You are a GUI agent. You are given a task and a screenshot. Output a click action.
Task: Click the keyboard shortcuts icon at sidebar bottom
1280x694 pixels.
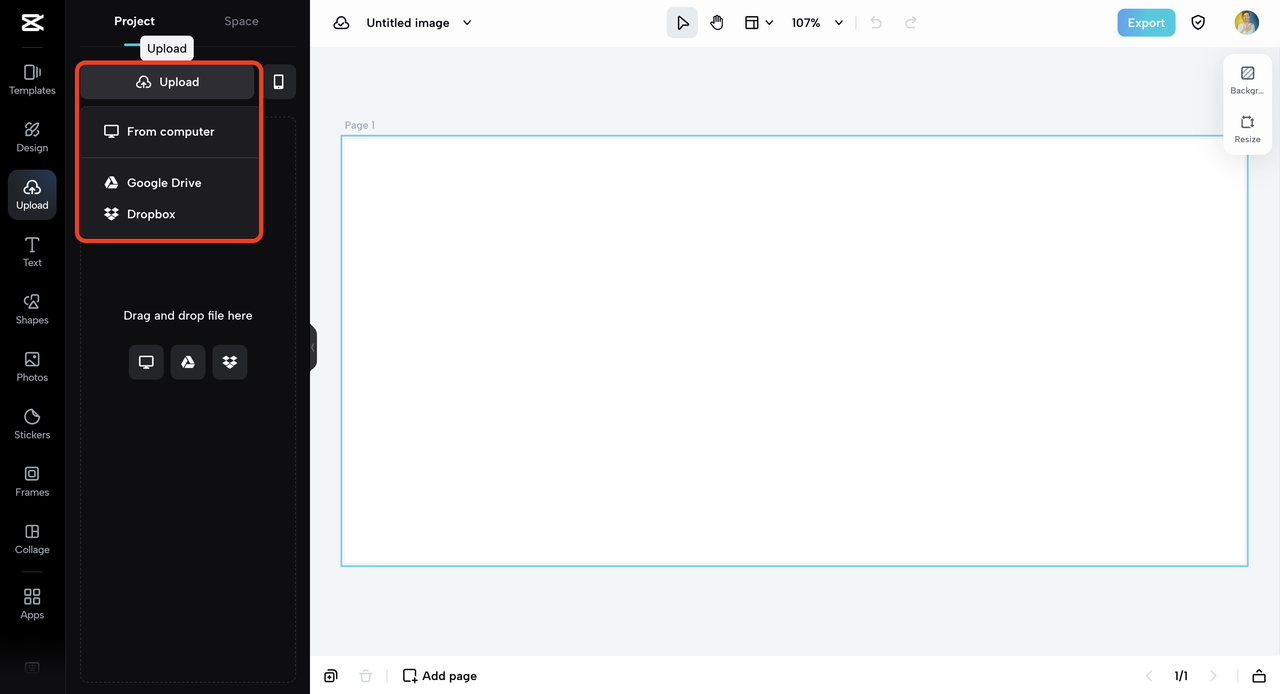[32, 667]
